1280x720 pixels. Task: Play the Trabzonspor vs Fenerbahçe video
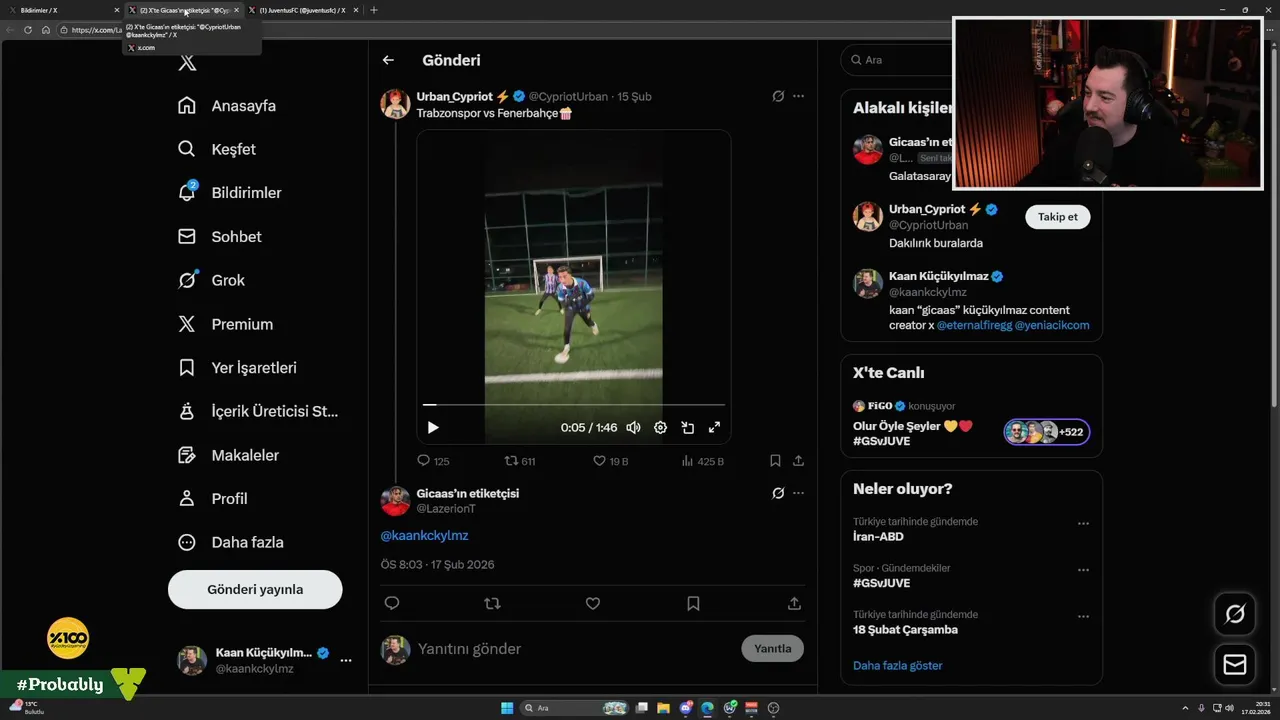tap(433, 427)
